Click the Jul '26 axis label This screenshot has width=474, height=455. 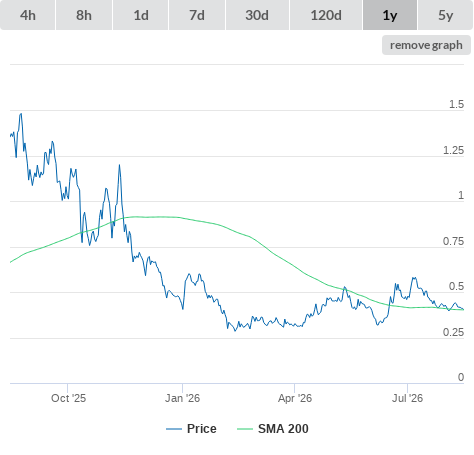[x=407, y=398]
